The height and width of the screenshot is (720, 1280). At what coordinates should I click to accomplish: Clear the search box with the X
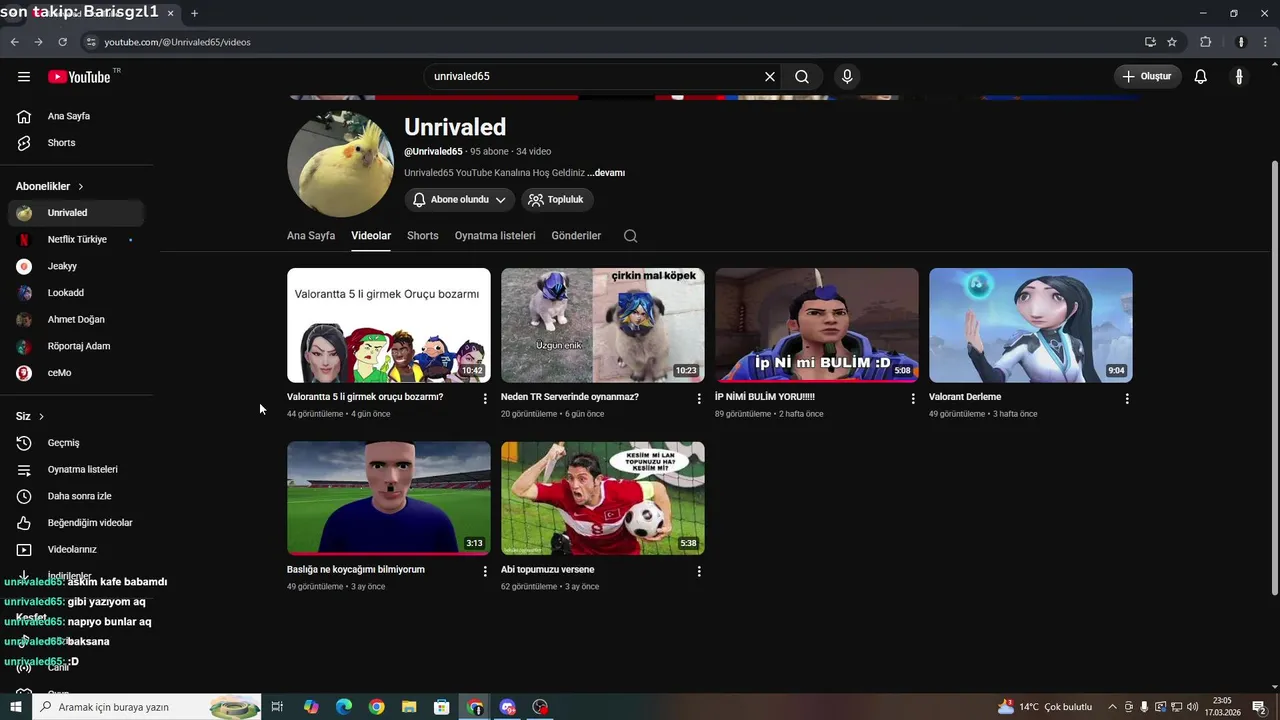click(x=770, y=77)
